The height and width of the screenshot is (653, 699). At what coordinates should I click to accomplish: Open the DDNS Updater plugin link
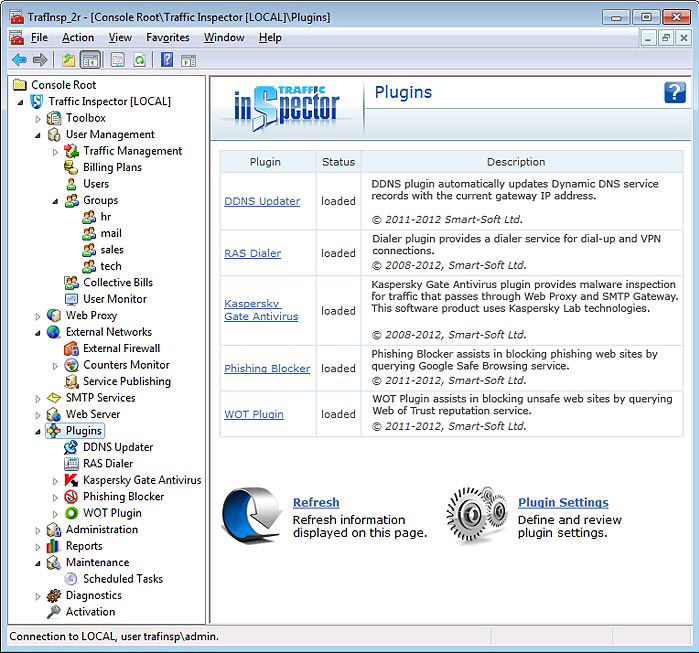coord(262,201)
